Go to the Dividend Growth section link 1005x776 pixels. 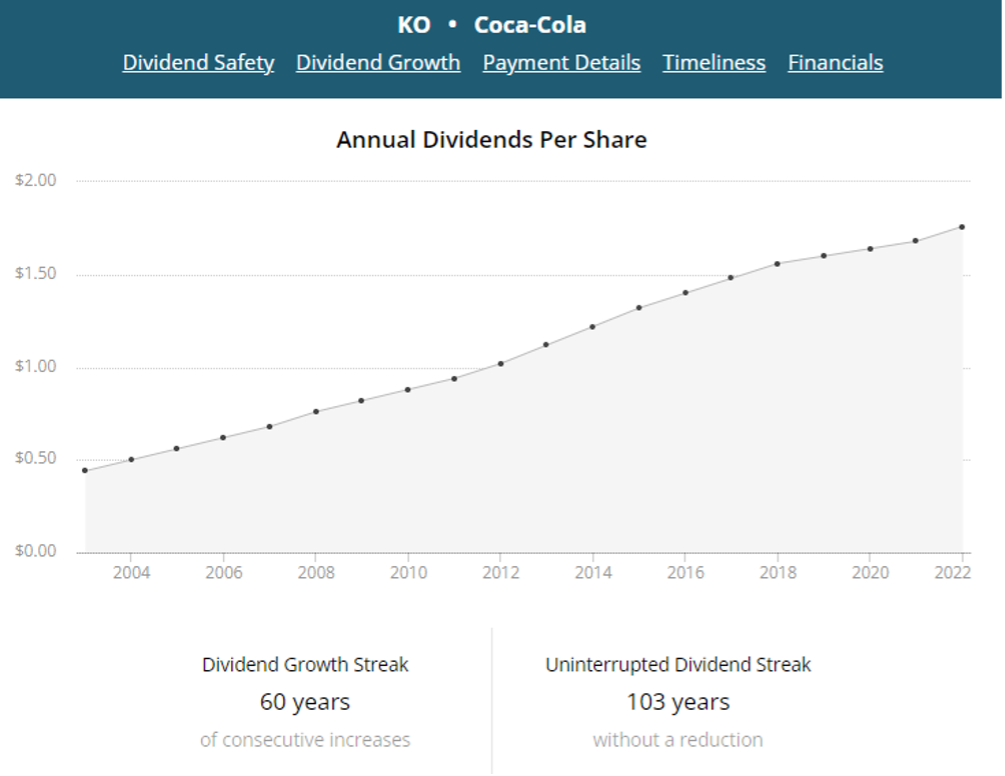click(x=378, y=63)
